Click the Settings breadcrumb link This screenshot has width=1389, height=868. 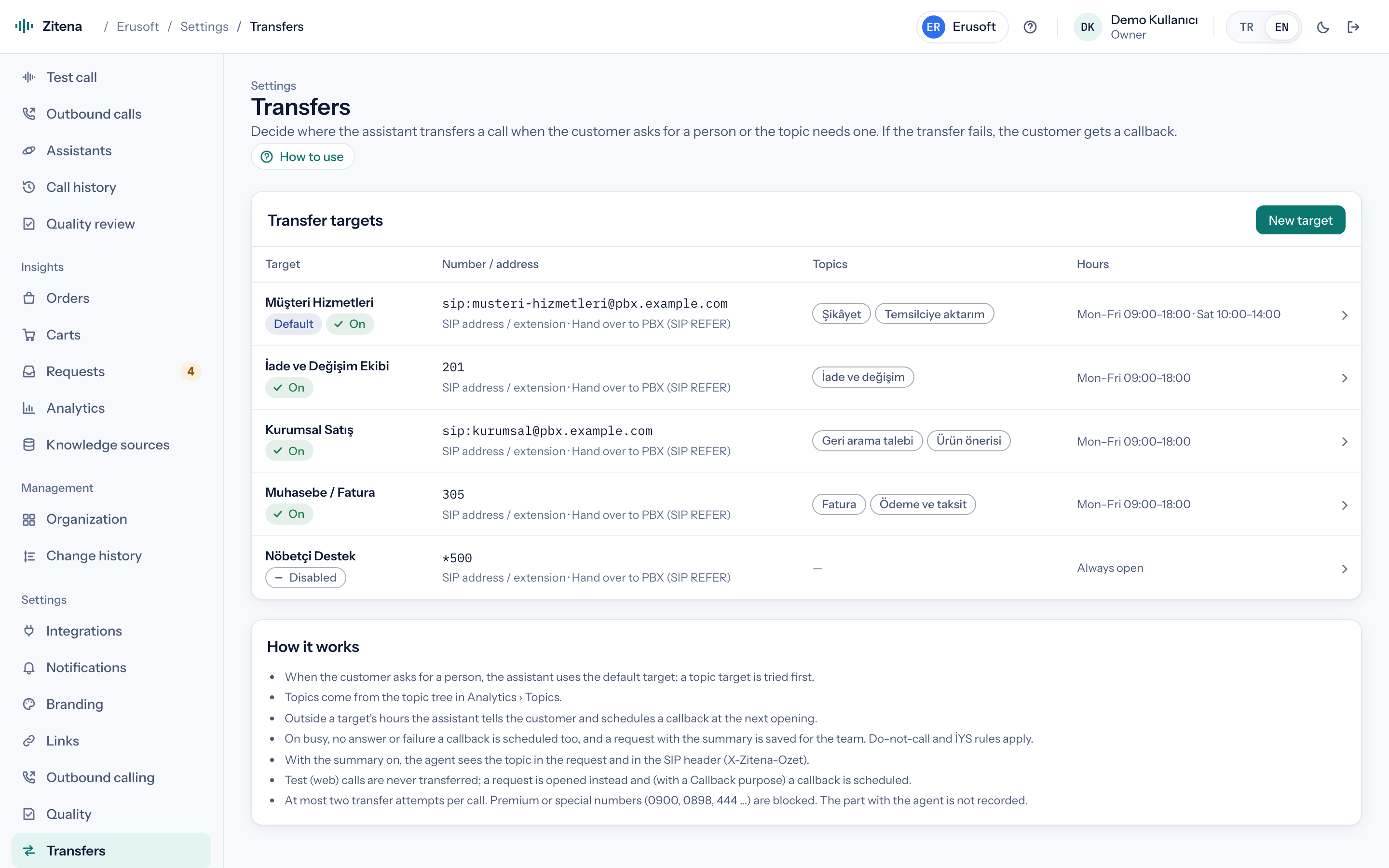click(x=204, y=27)
